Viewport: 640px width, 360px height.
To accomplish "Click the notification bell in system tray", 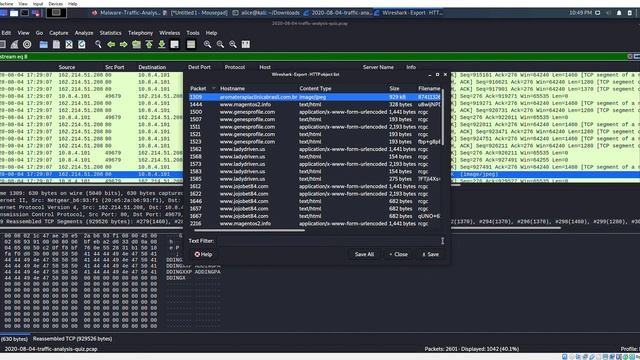I will click(x=619, y=13).
